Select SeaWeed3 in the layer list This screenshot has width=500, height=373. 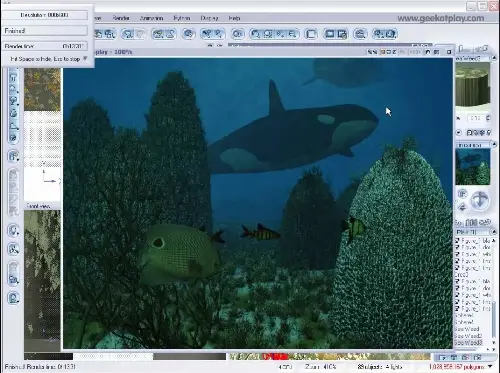pyautogui.click(x=469, y=343)
